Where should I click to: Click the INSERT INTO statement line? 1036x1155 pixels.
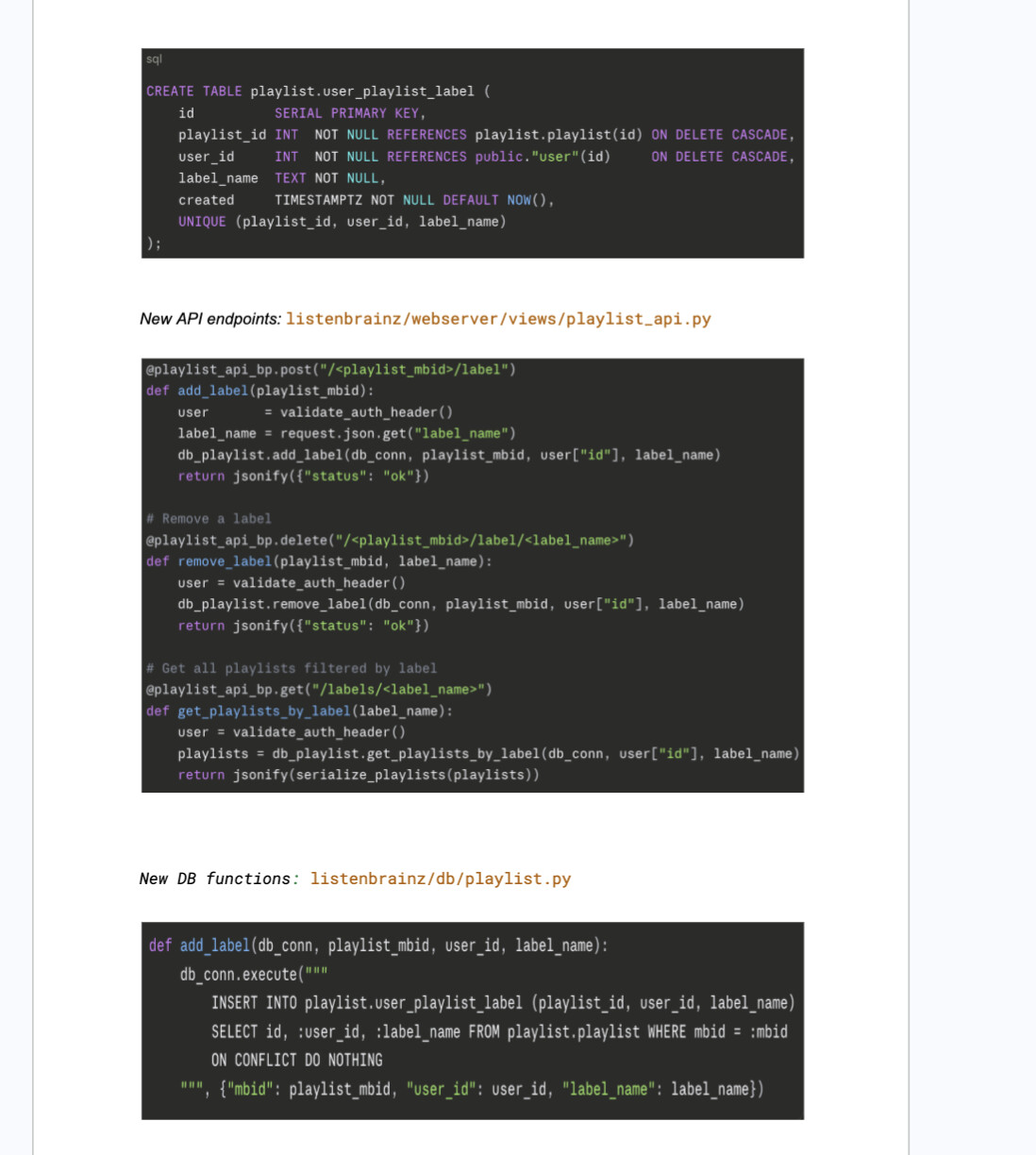point(502,1003)
